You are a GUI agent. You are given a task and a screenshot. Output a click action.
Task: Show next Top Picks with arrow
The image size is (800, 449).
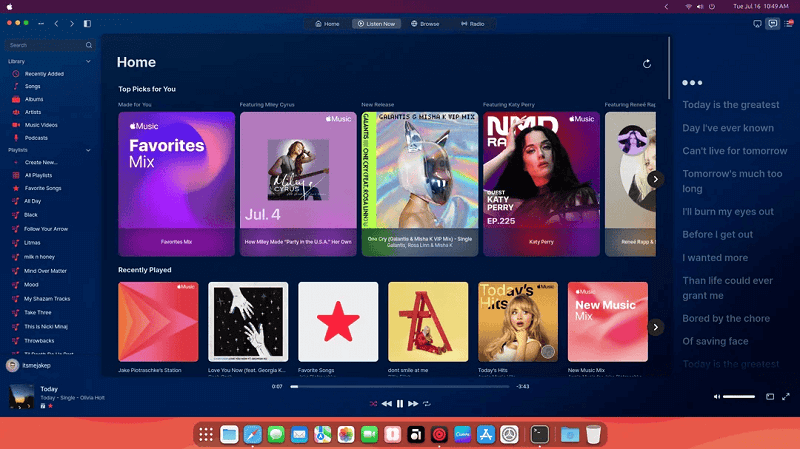pos(656,179)
